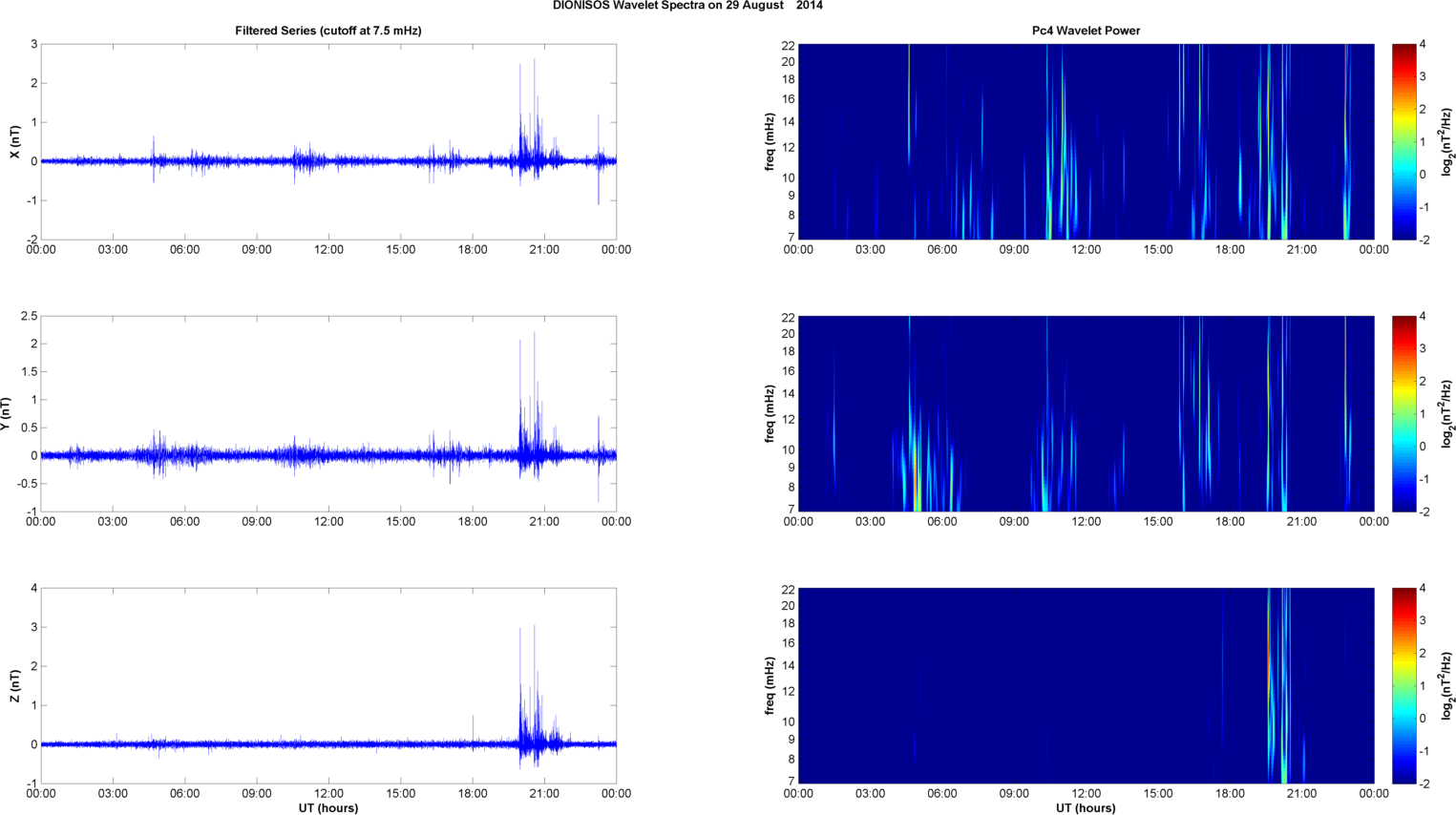Click the '14' frequency tick on the middle spectrogram
The image size is (1456, 815).
(x=788, y=394)
